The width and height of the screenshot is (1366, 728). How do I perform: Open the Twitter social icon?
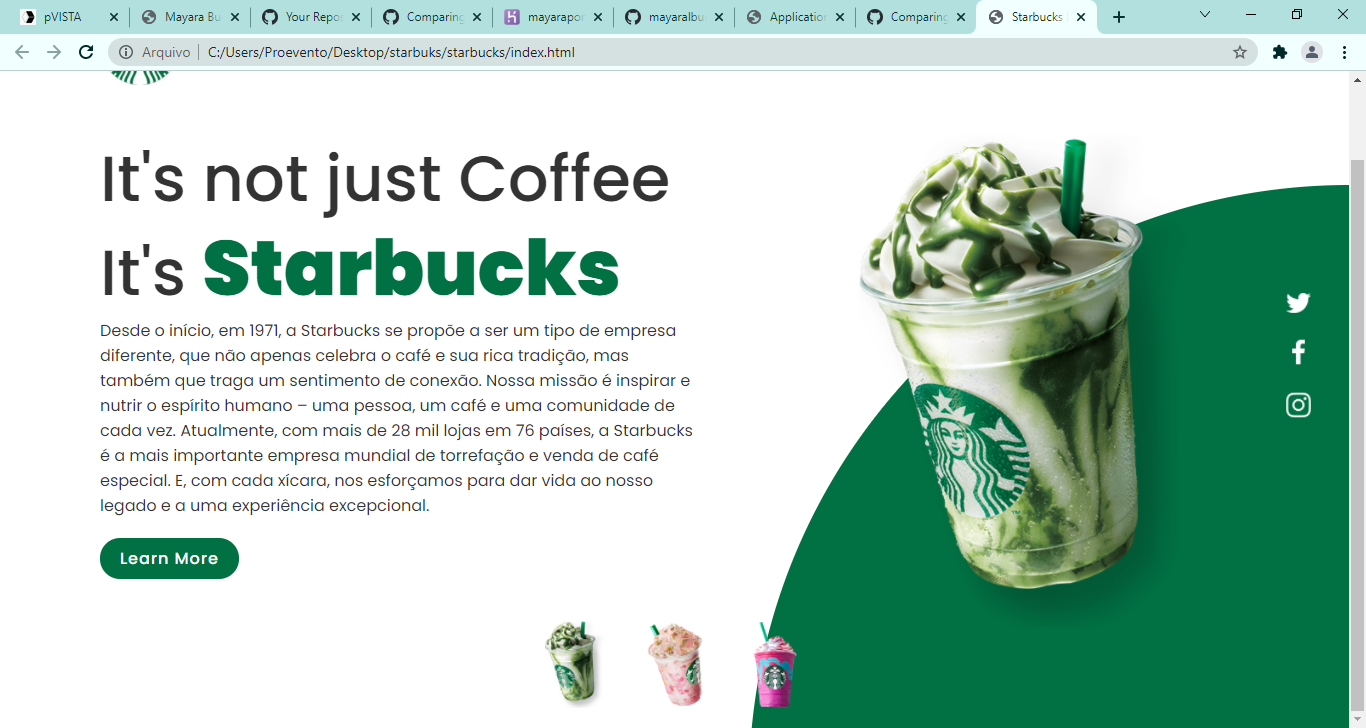click(x=1298, y=303)
